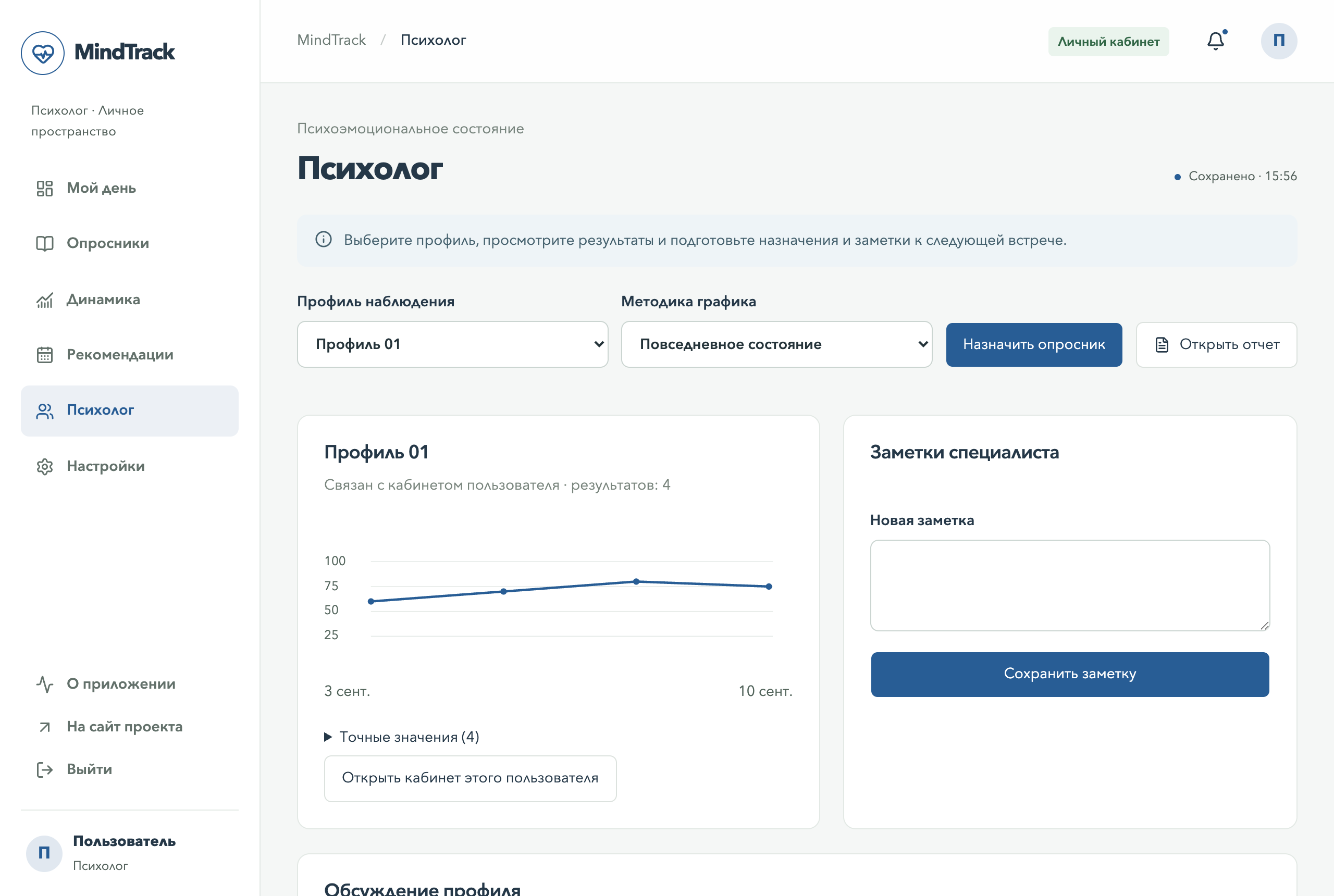This screenshot has height=896, width=1334.
Task: Click the last data point on the chart
Action: [769, 586]
